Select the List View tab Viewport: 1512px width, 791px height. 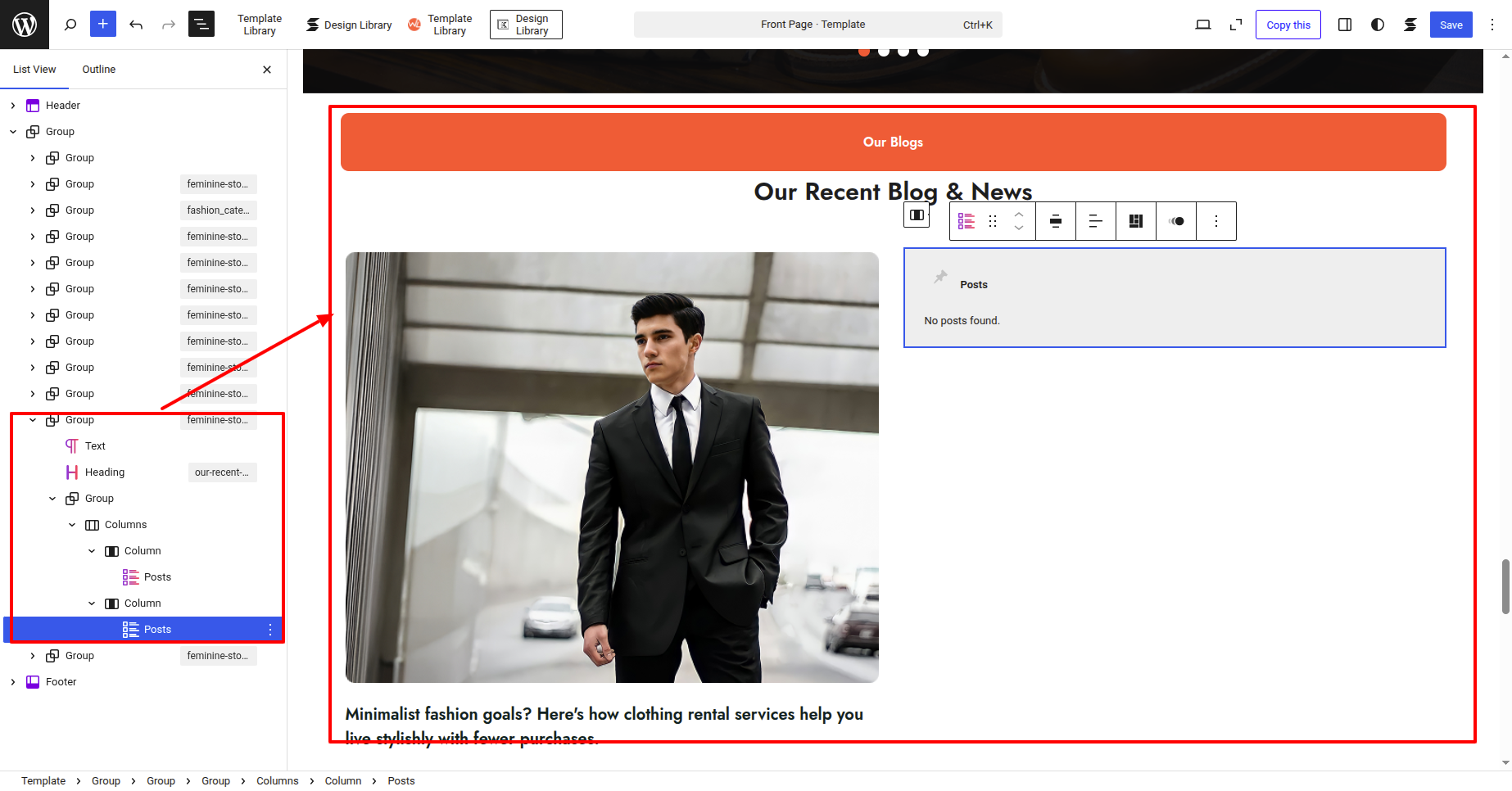point(34,70)
